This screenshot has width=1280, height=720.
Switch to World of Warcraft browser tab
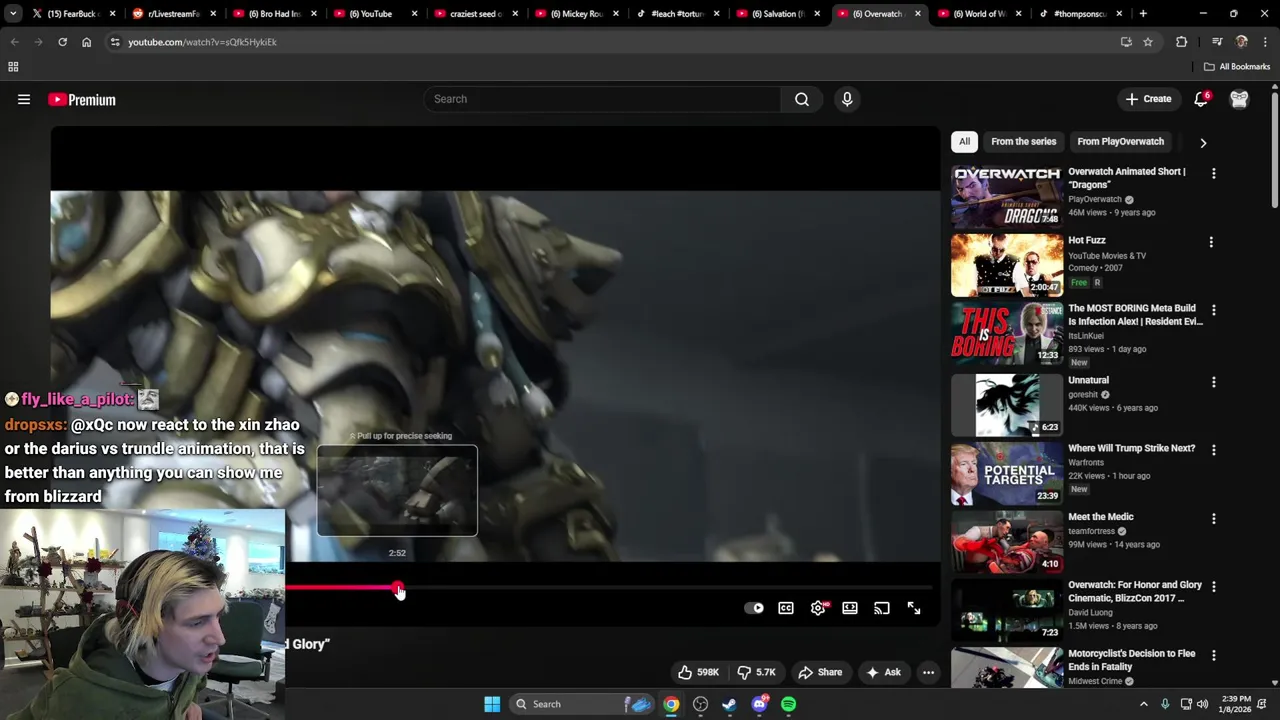click(978, 14)
